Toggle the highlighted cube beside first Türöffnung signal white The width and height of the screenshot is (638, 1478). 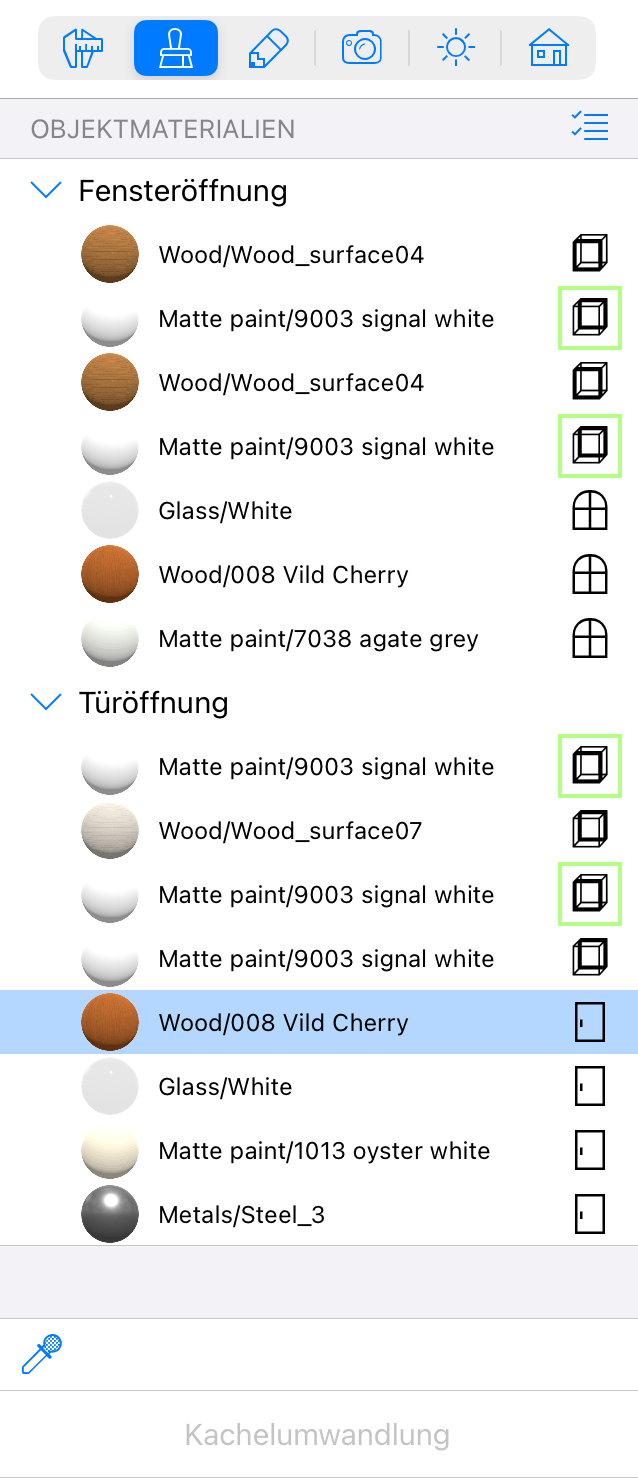(x=590, y=767)
